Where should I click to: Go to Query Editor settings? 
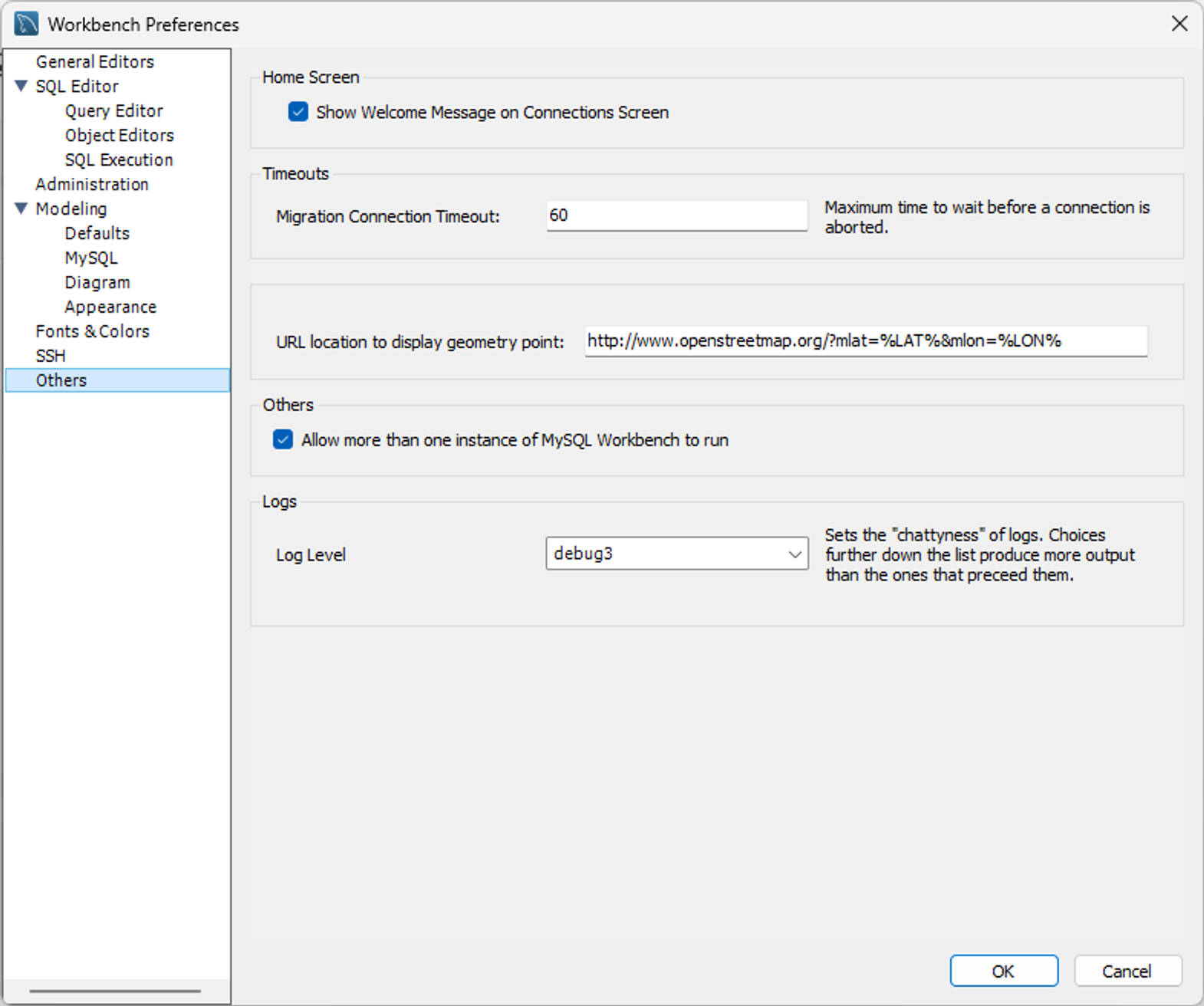click(x=114, y=110)
